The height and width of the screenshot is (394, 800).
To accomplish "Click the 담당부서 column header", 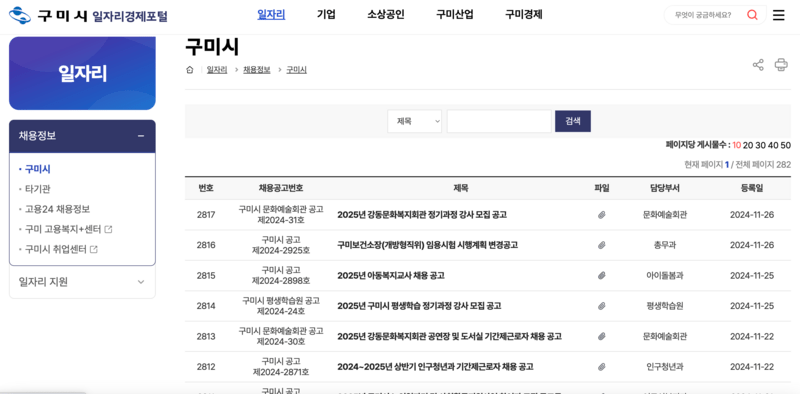I will coord(665,188).
